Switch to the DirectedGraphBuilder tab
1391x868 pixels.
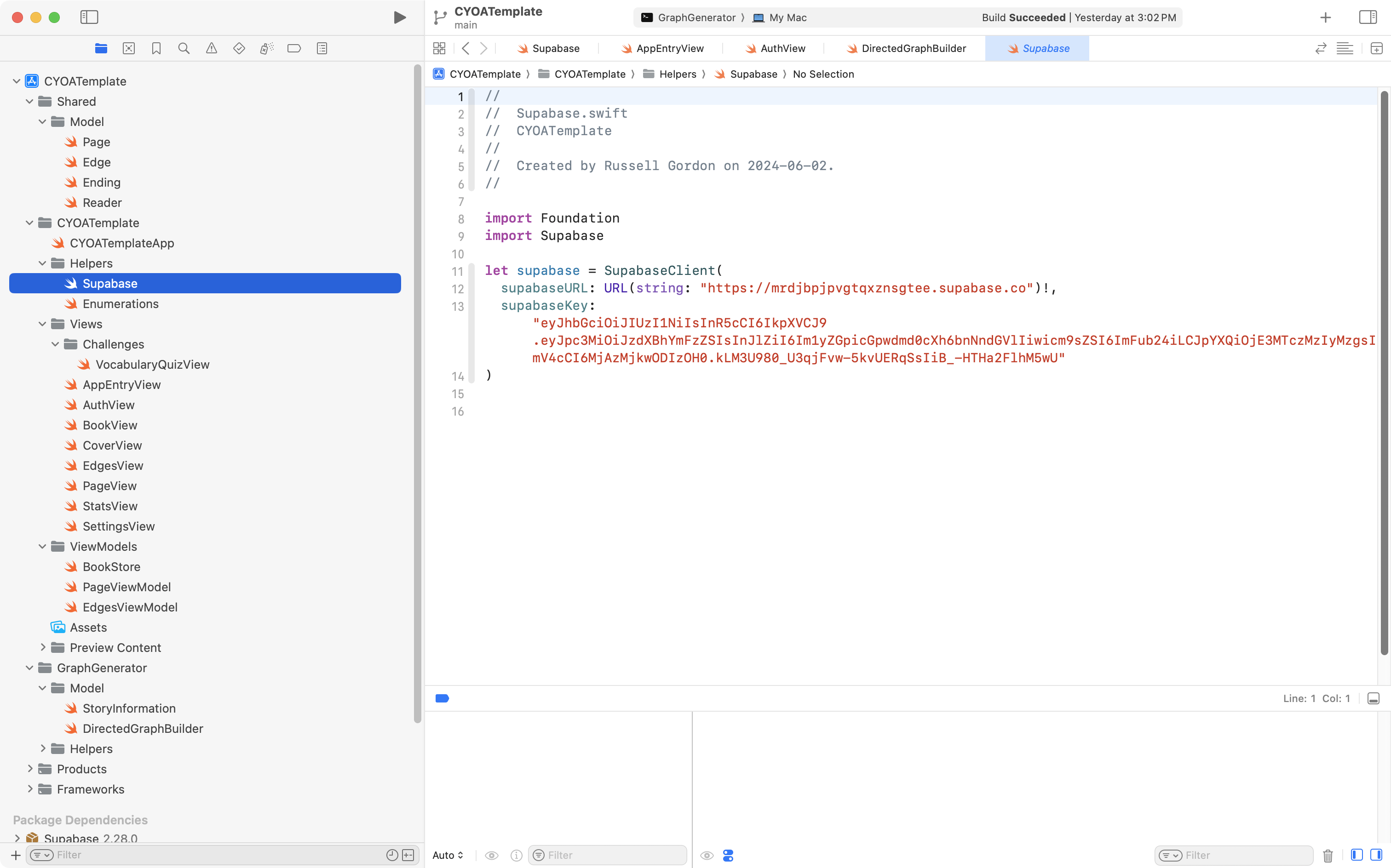point(913,48)
